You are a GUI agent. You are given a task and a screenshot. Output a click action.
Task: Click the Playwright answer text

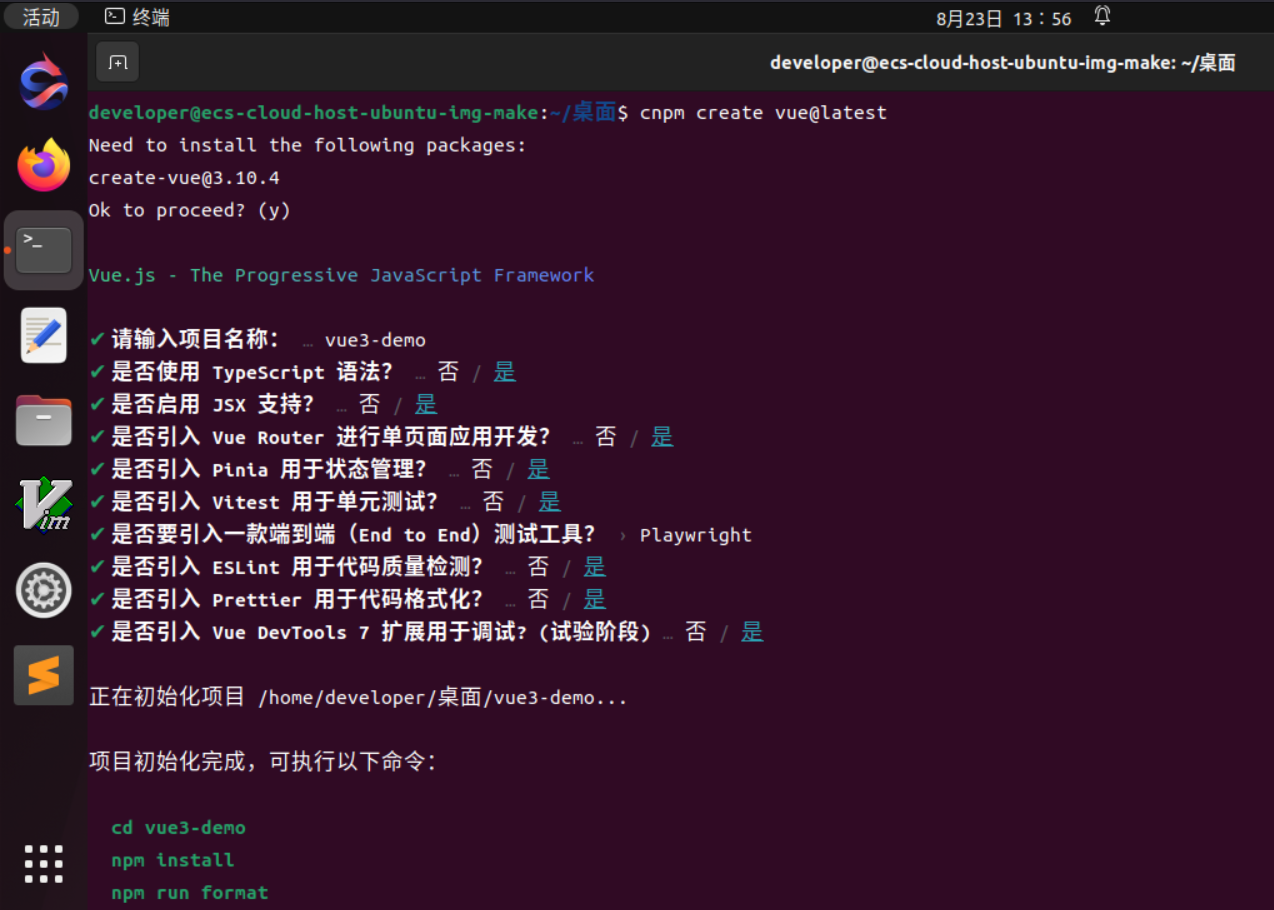695,534
